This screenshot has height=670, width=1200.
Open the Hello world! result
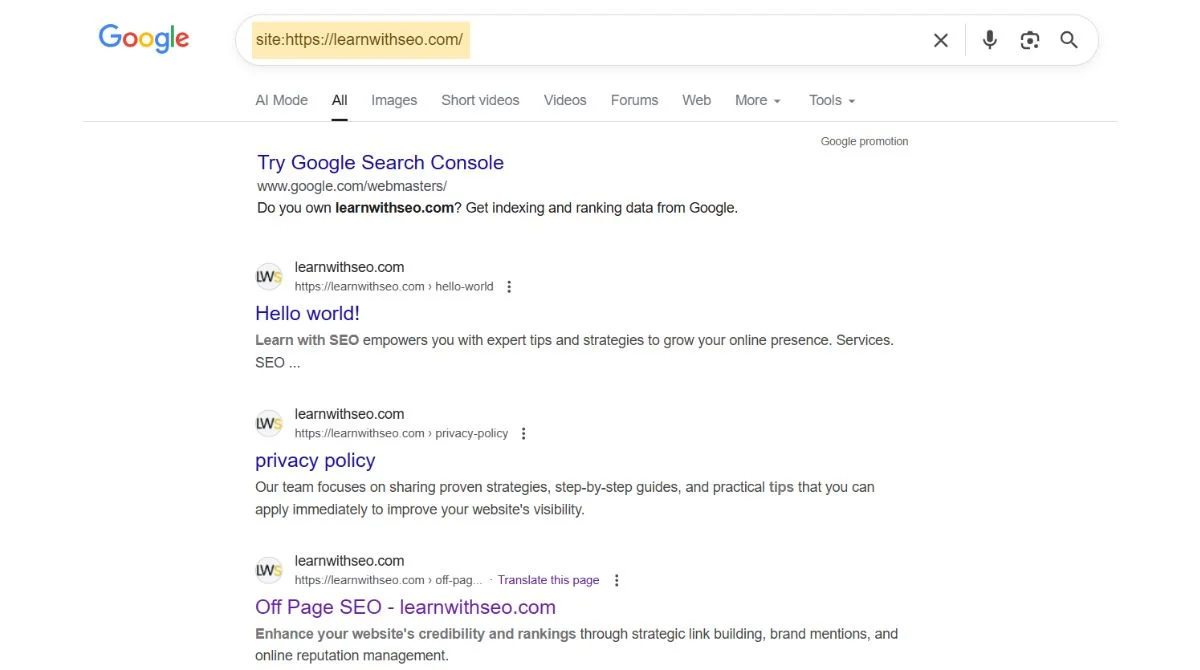pos(307,313)
